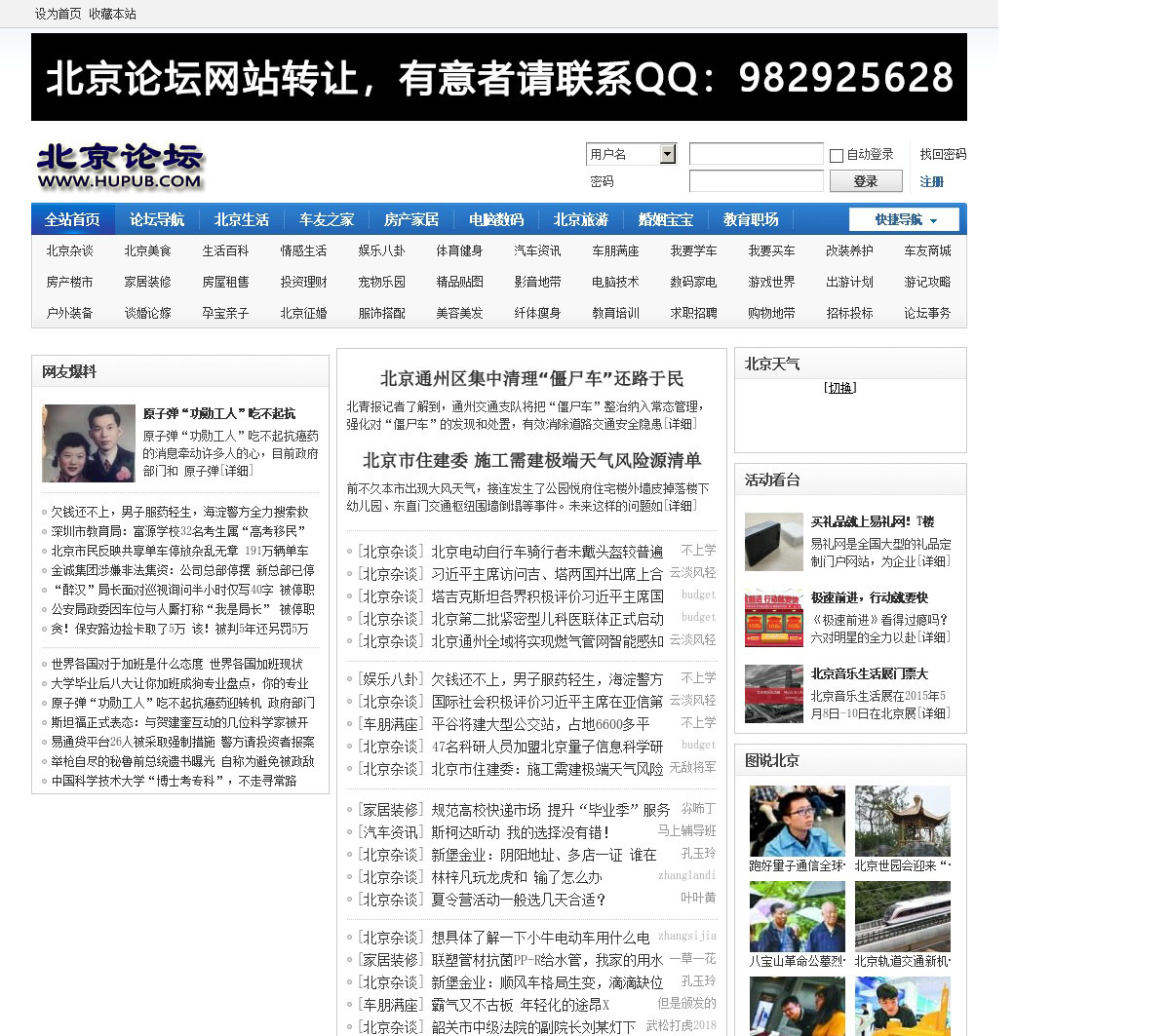Screen dimensions: 1170x1036
Task: Click the 北京论坛 site logo
Action: [x=120, y=166]
